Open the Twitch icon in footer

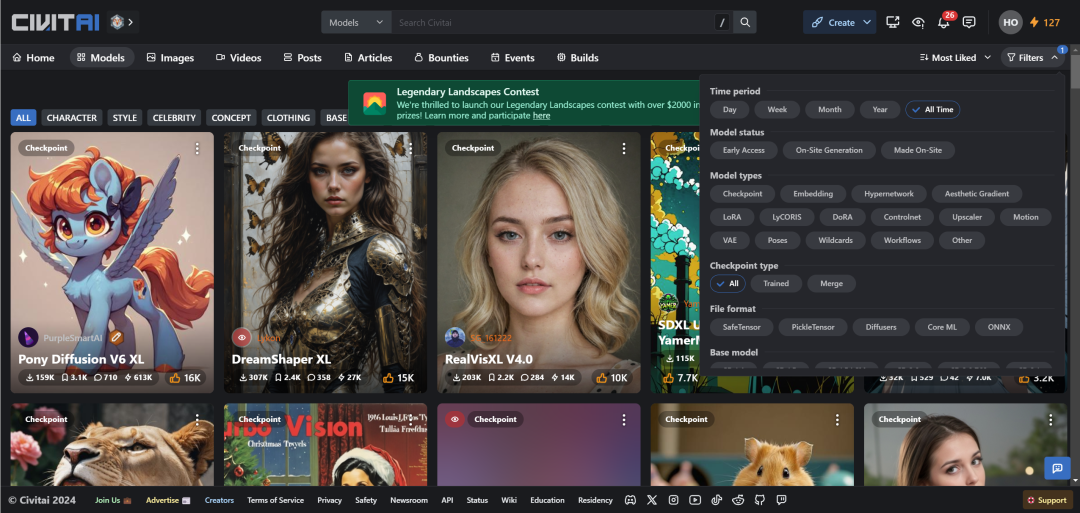tap(781, 500)
